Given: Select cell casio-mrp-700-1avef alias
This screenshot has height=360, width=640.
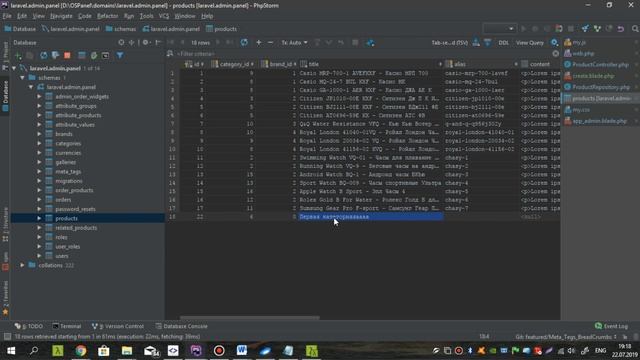Looking at the screenshot, I should 481,73.
